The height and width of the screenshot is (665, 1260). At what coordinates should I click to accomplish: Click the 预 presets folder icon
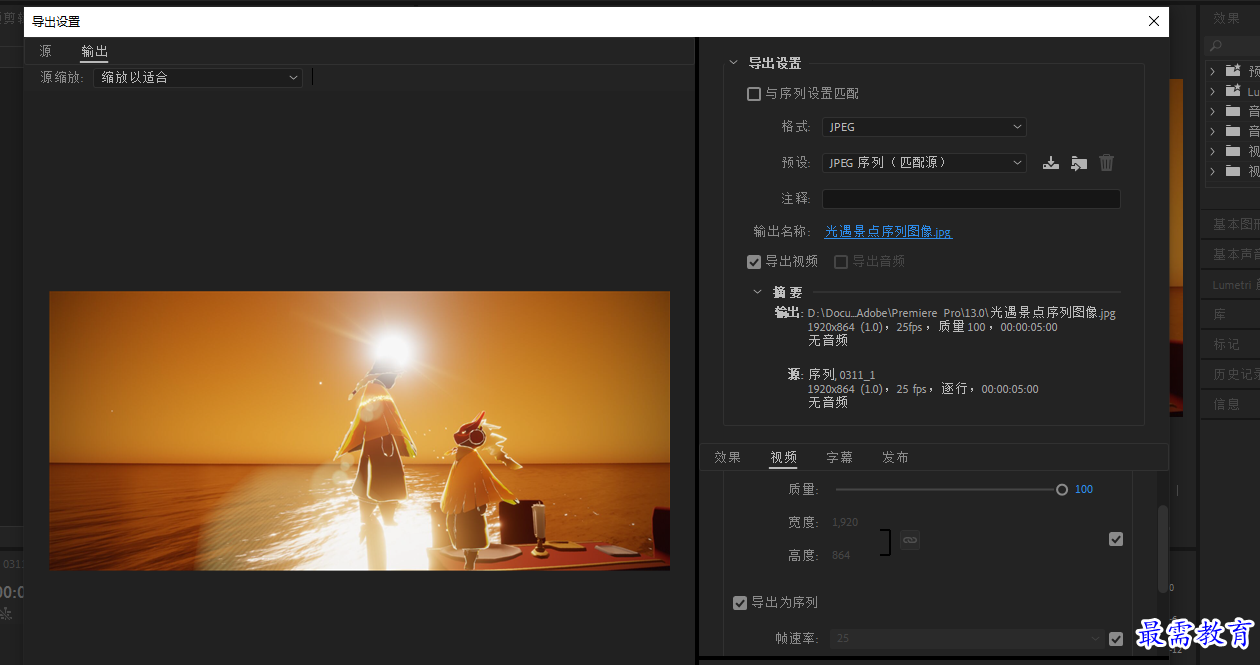coord(1233,71)
